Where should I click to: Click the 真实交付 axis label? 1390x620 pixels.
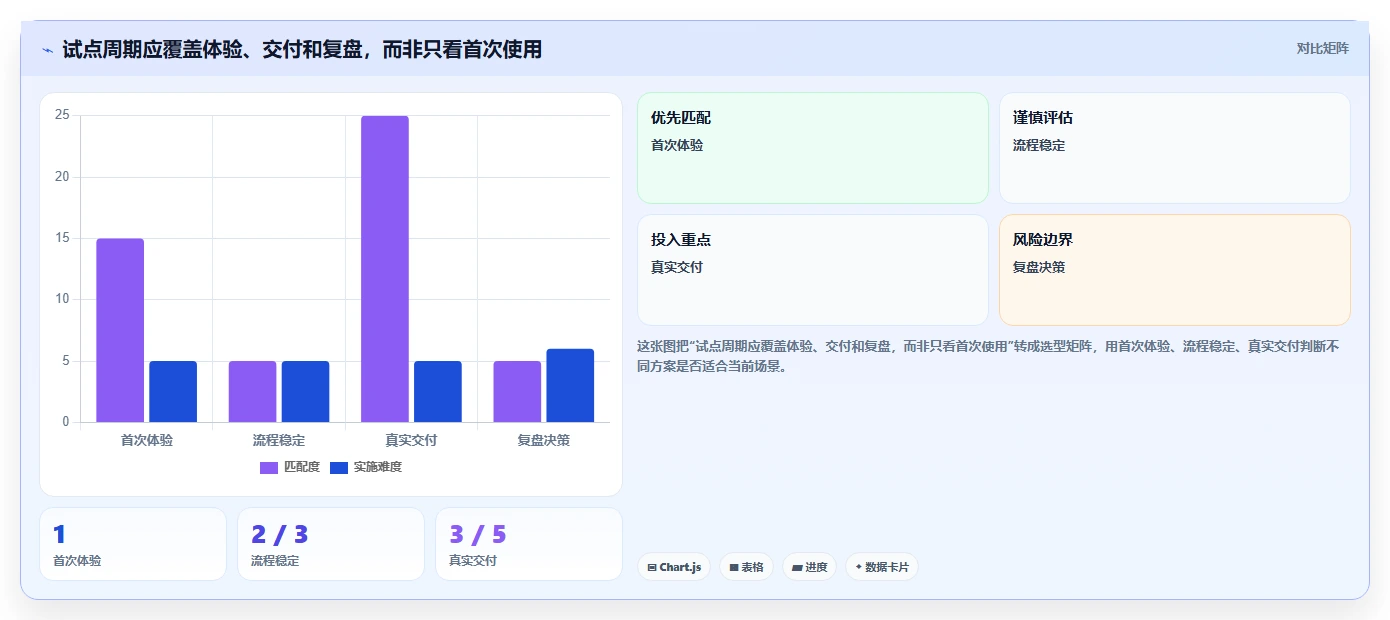pos(411,440)
